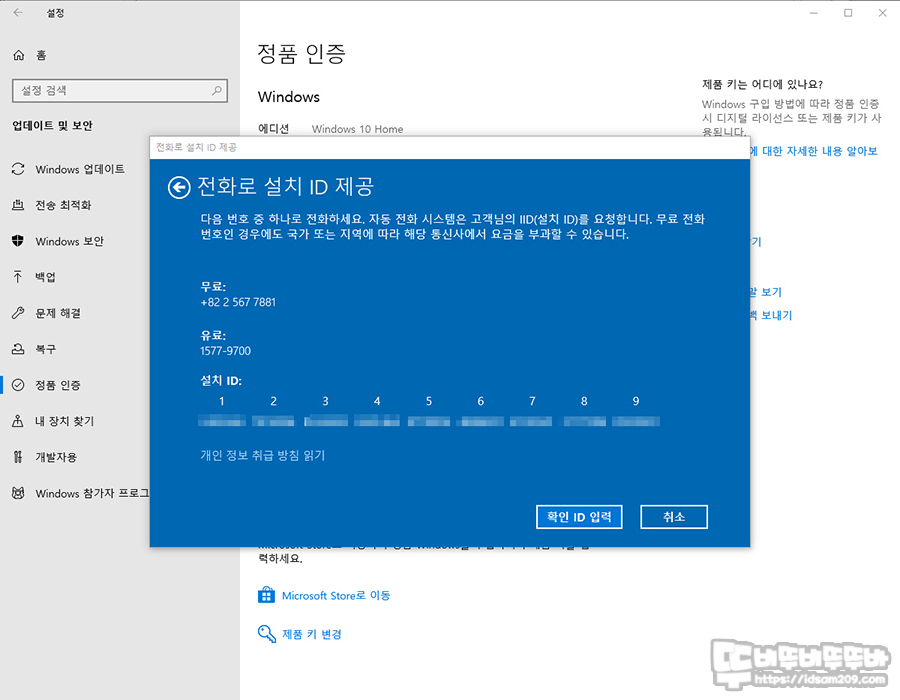Go to 홈 in Settings sidebar
Screen dimensions: 900x700
coord(41,55)
